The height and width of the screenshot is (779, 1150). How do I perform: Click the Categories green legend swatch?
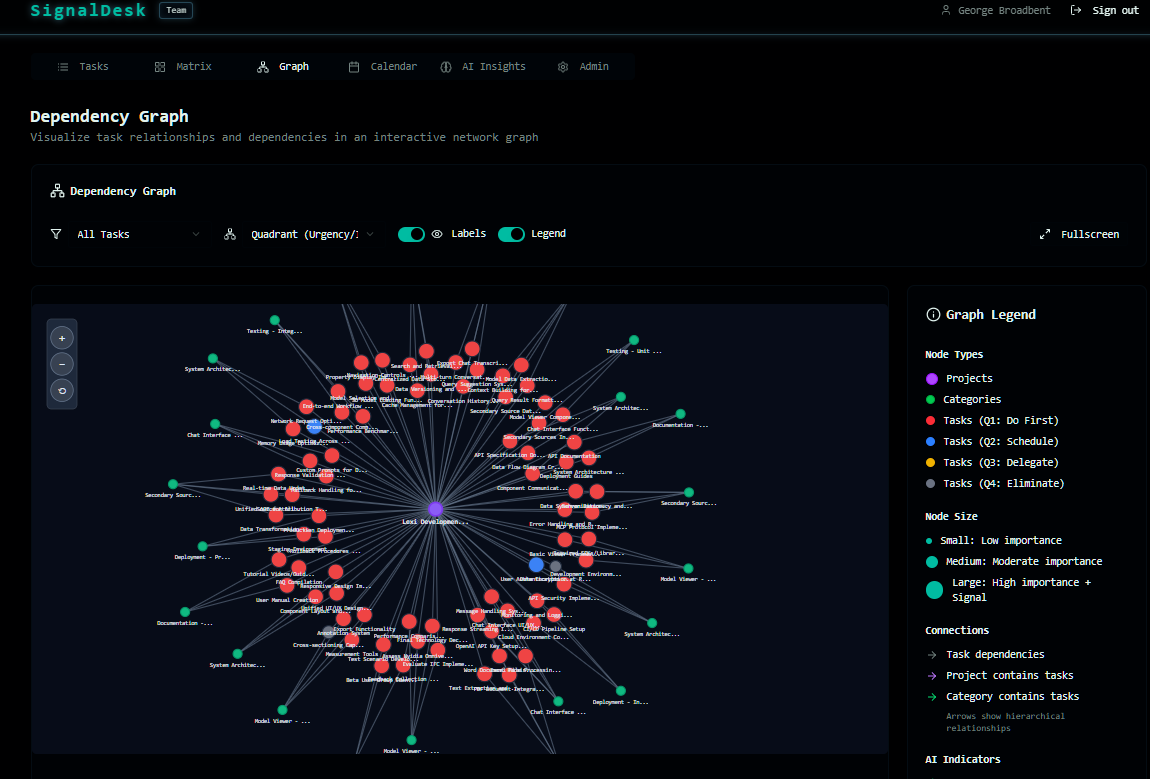tap(931, 400)
